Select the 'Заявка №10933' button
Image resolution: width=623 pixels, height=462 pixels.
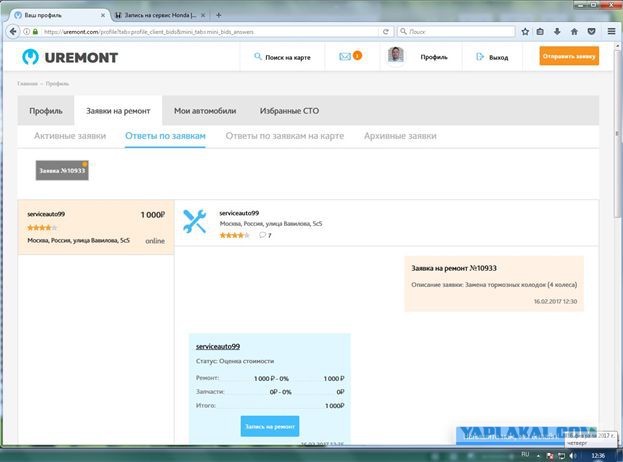[62, 170]
